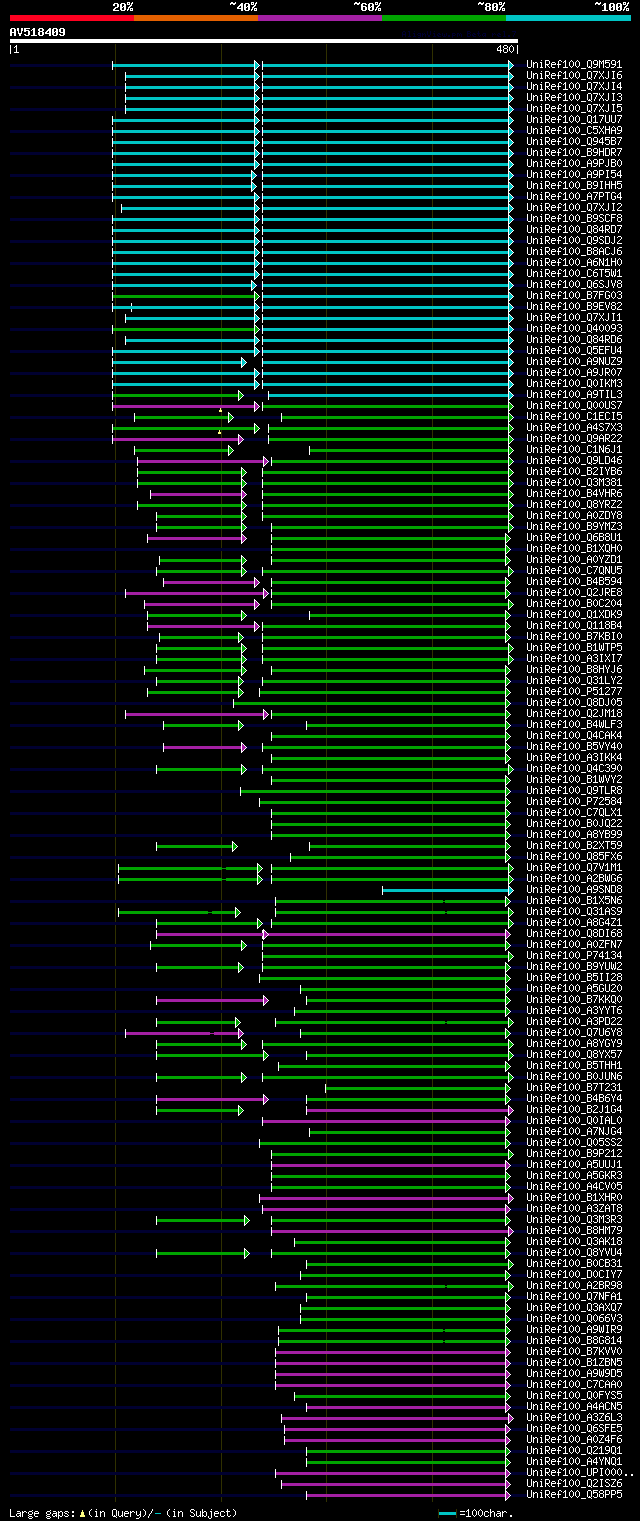640x1521 pixels.
Task: Open hit UniRef100_B9HDR7
Action: [x=574, y=152]
